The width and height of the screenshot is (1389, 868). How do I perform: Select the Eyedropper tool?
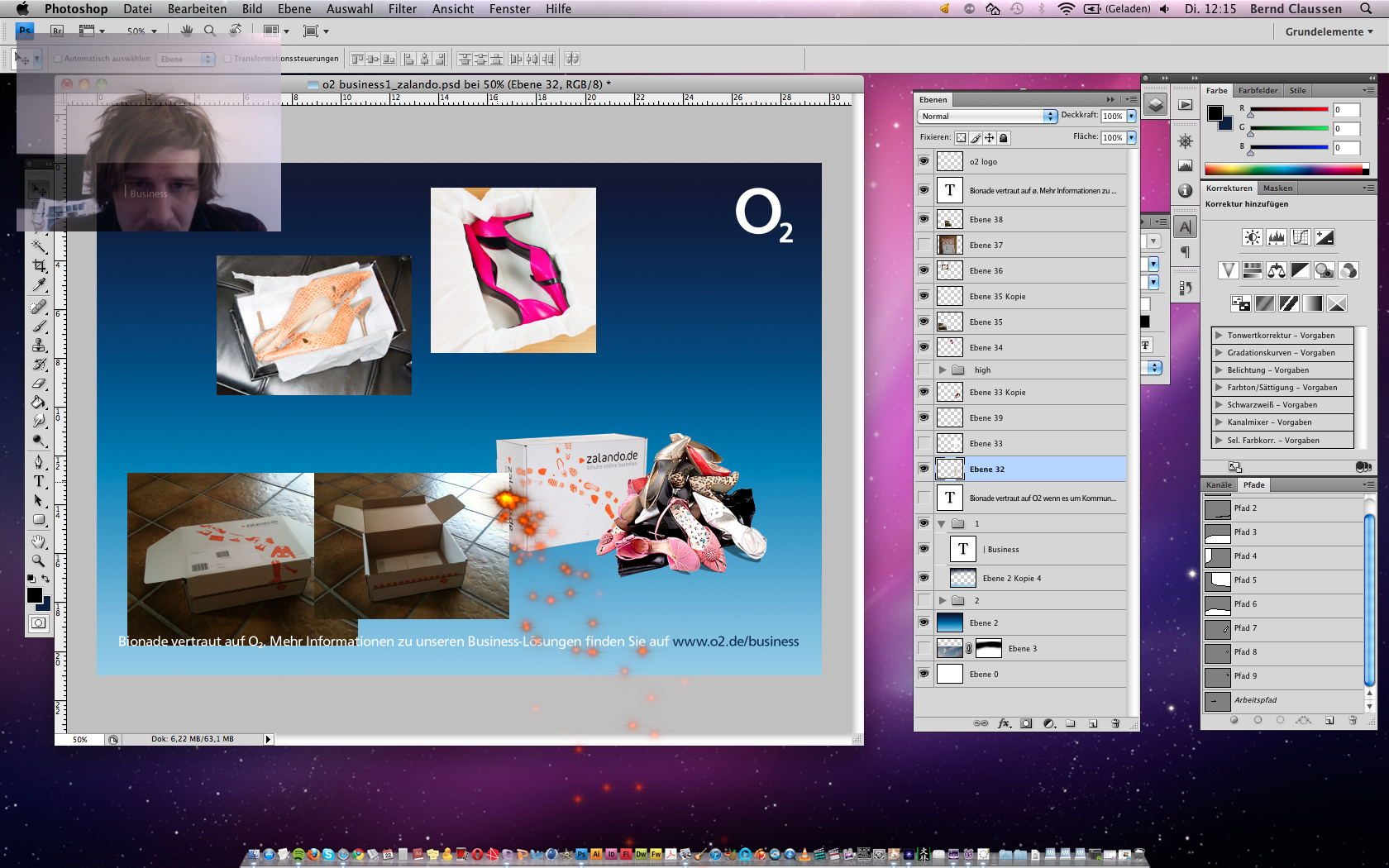[x=39, y=285]
